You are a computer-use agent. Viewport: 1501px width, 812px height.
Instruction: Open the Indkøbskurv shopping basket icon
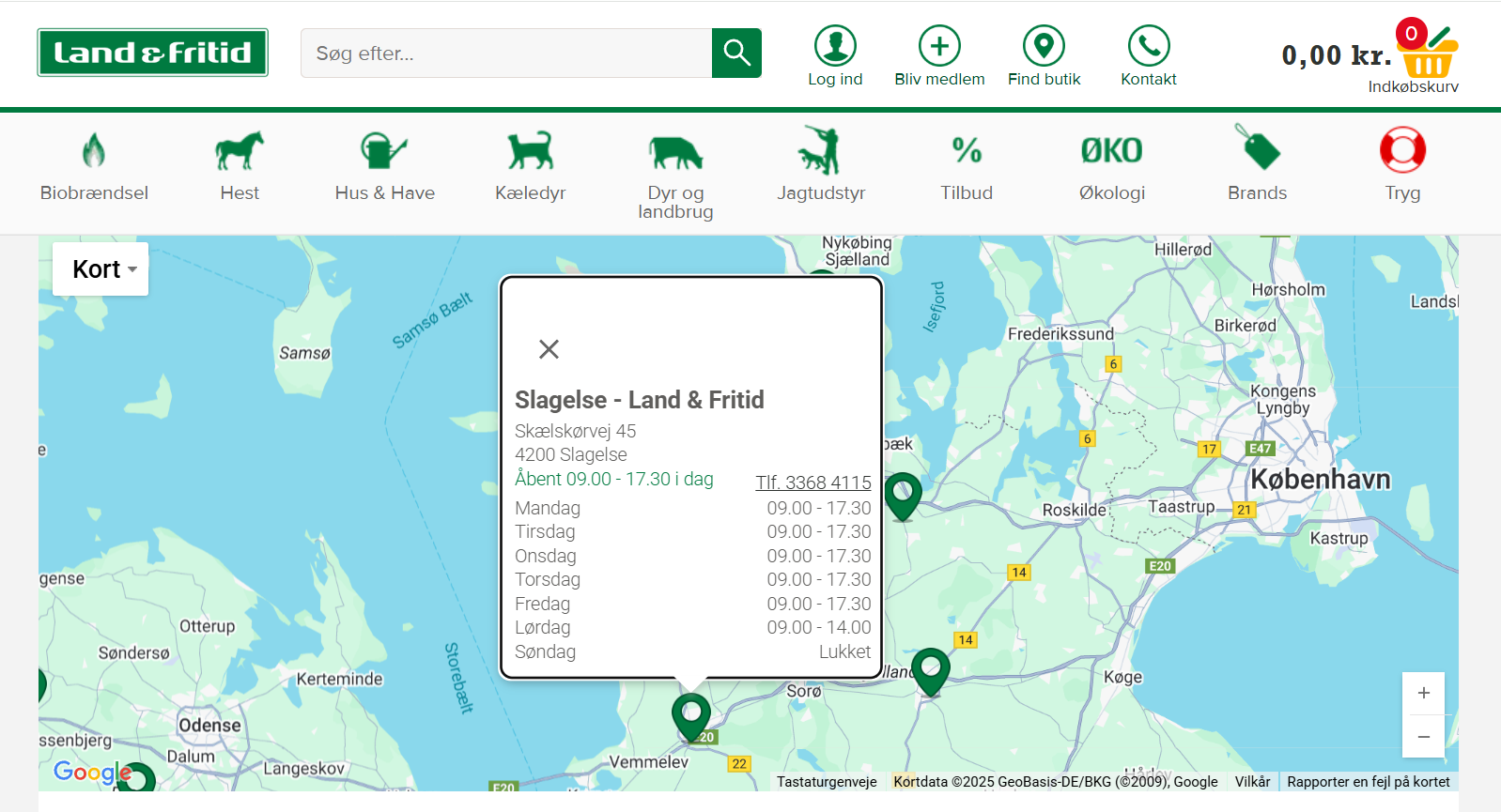(x=1428, y=52)
